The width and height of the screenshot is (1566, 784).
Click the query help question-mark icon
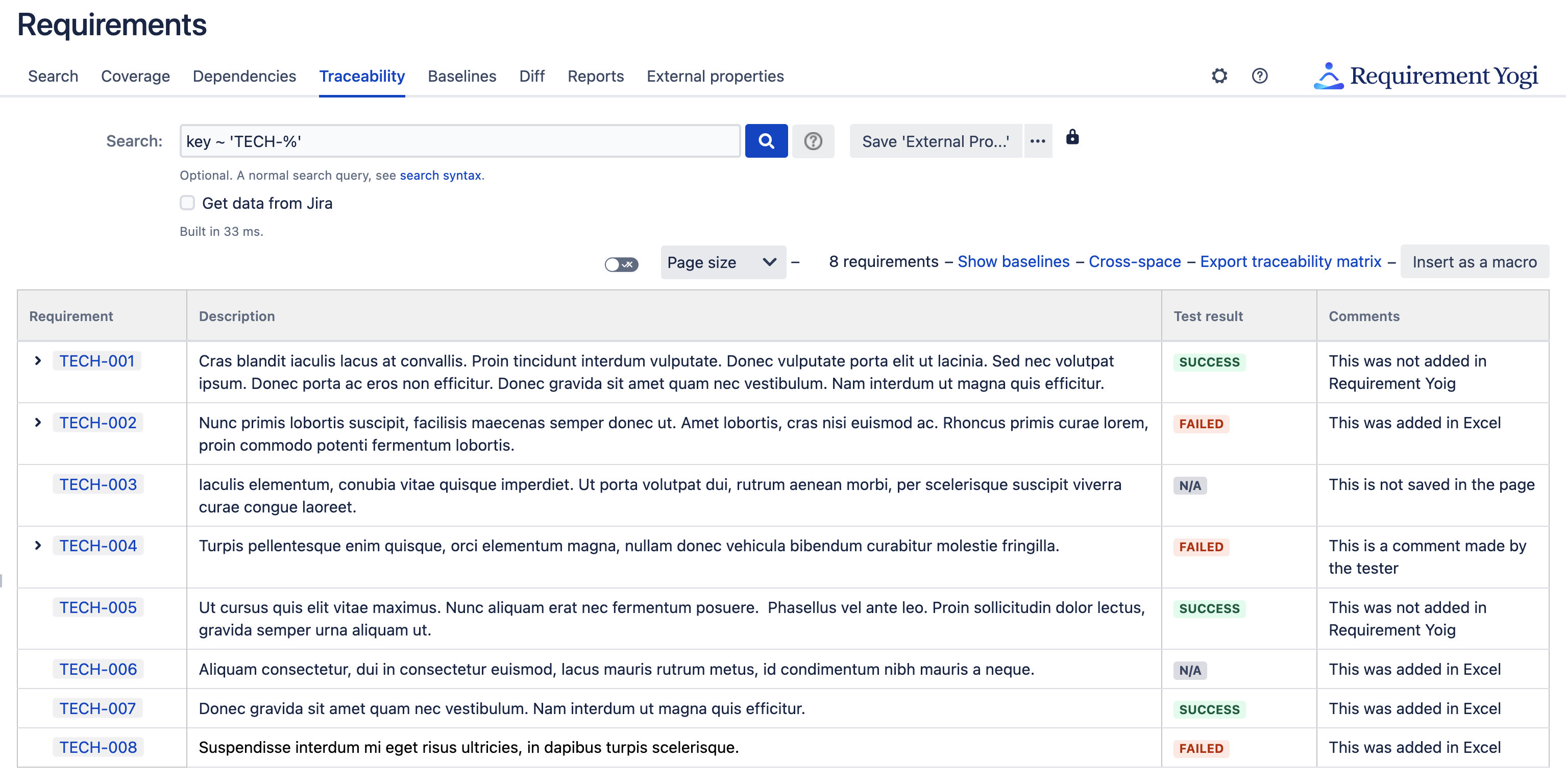coord(813,141)
